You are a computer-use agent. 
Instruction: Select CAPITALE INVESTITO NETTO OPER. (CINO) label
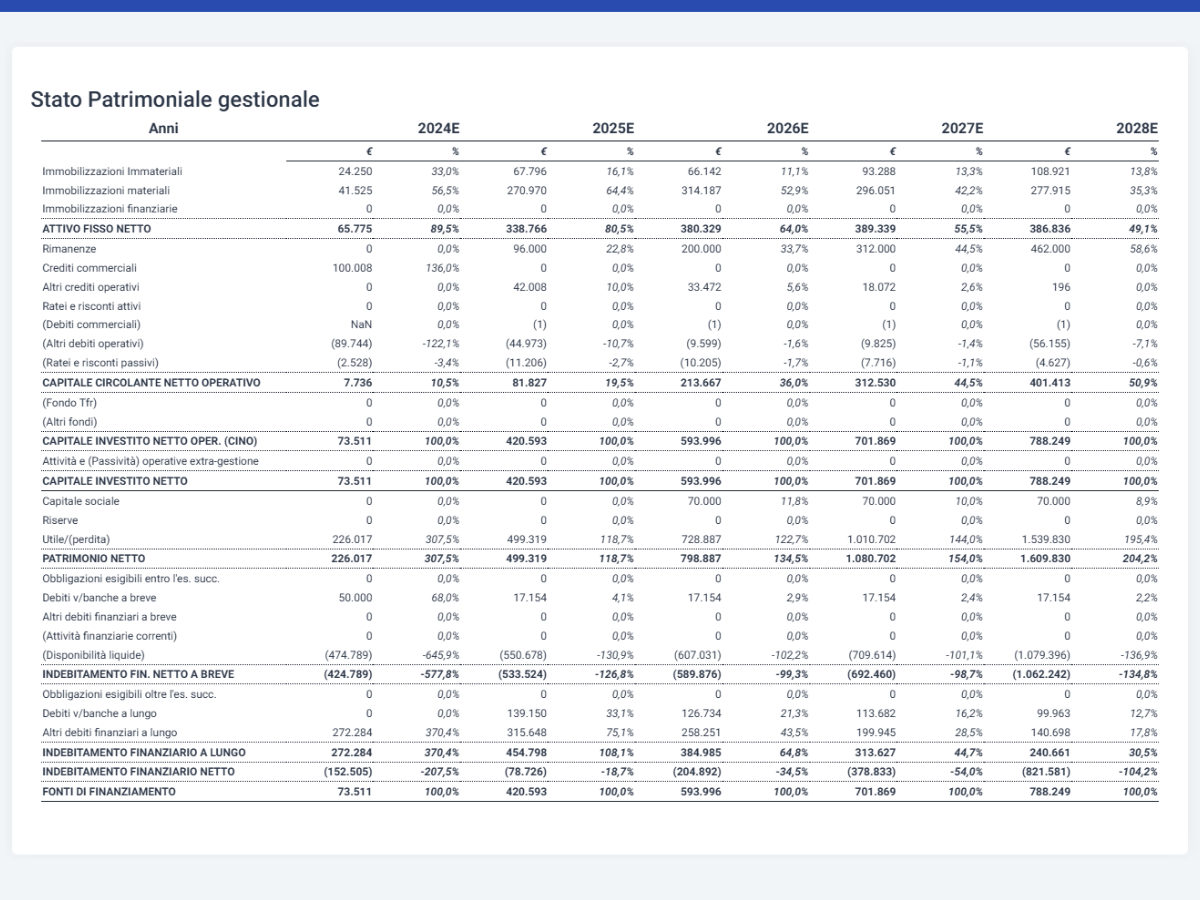[151, 441]
